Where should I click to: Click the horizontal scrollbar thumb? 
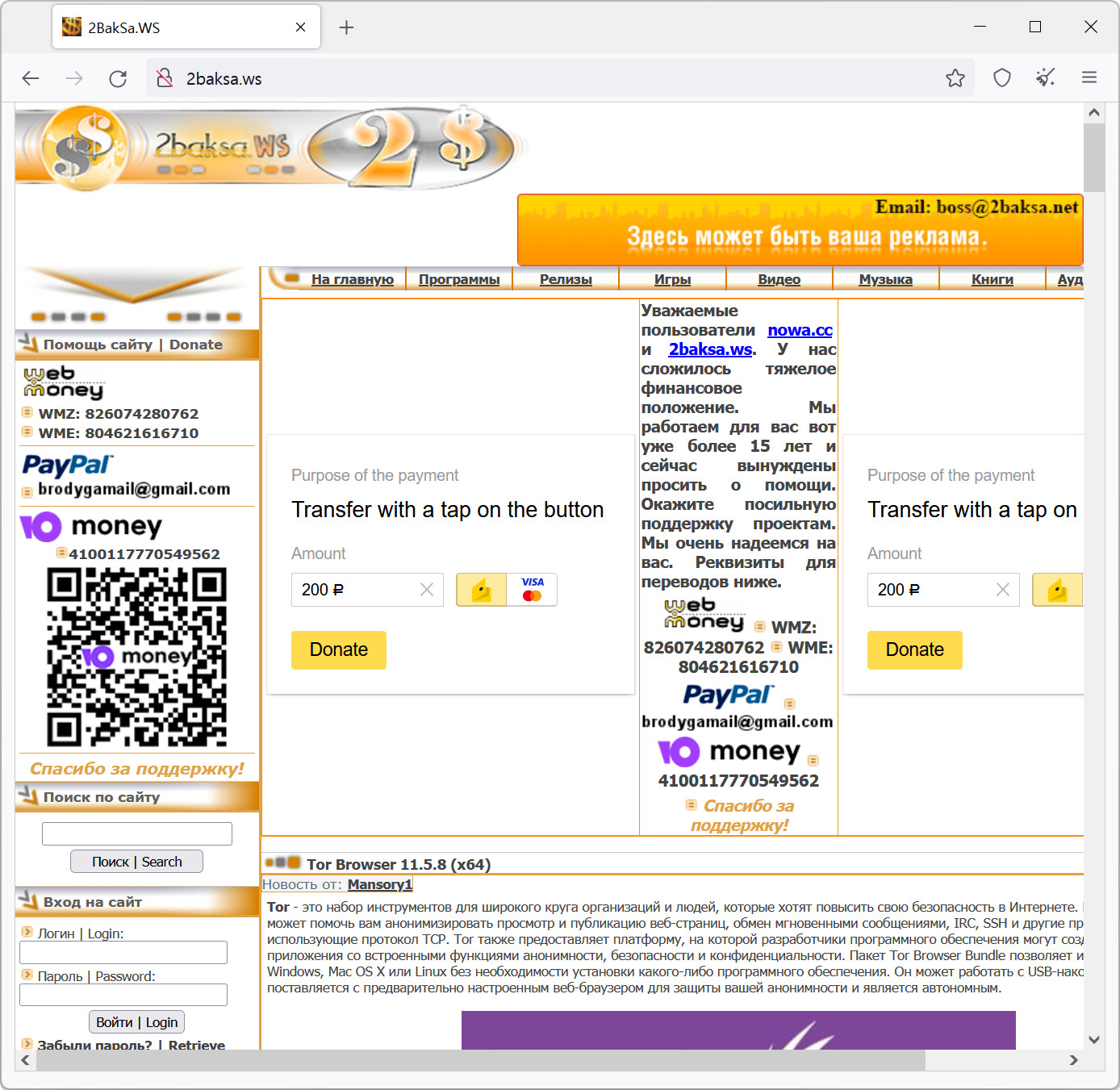click(481, 1060)
